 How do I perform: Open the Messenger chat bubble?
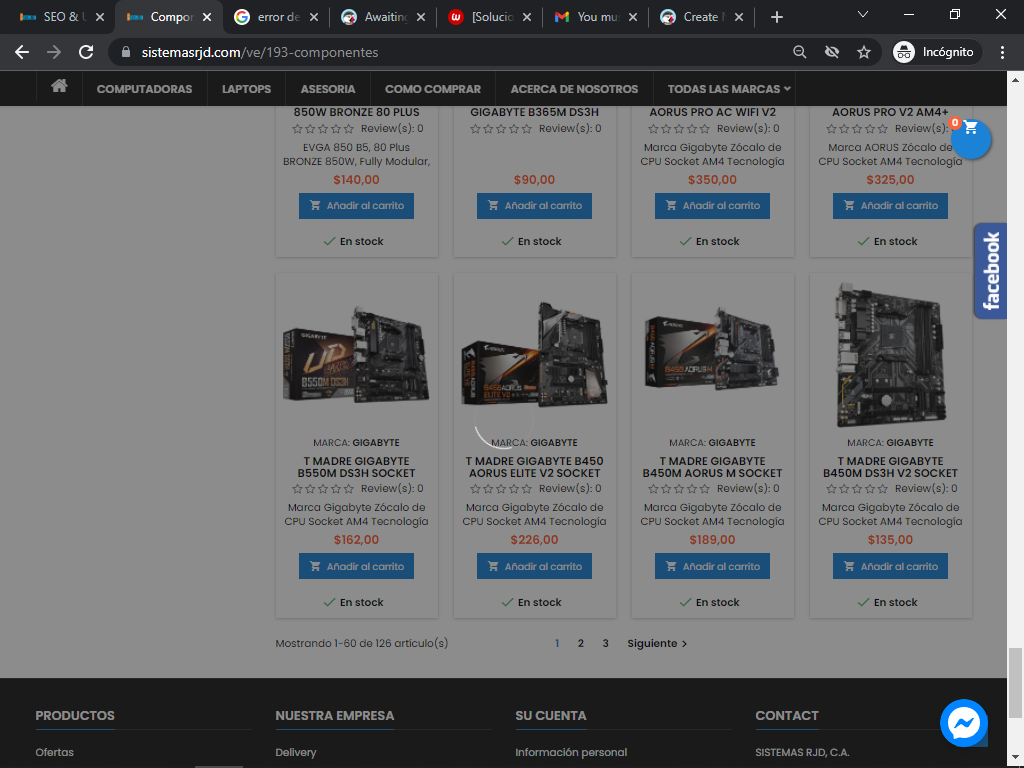coord(963,723)
